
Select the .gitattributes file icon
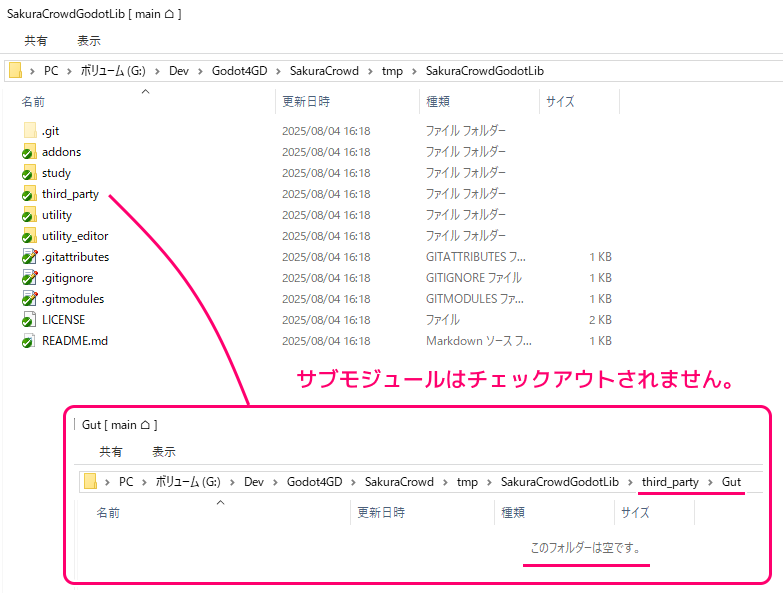(x=29, y=257)
